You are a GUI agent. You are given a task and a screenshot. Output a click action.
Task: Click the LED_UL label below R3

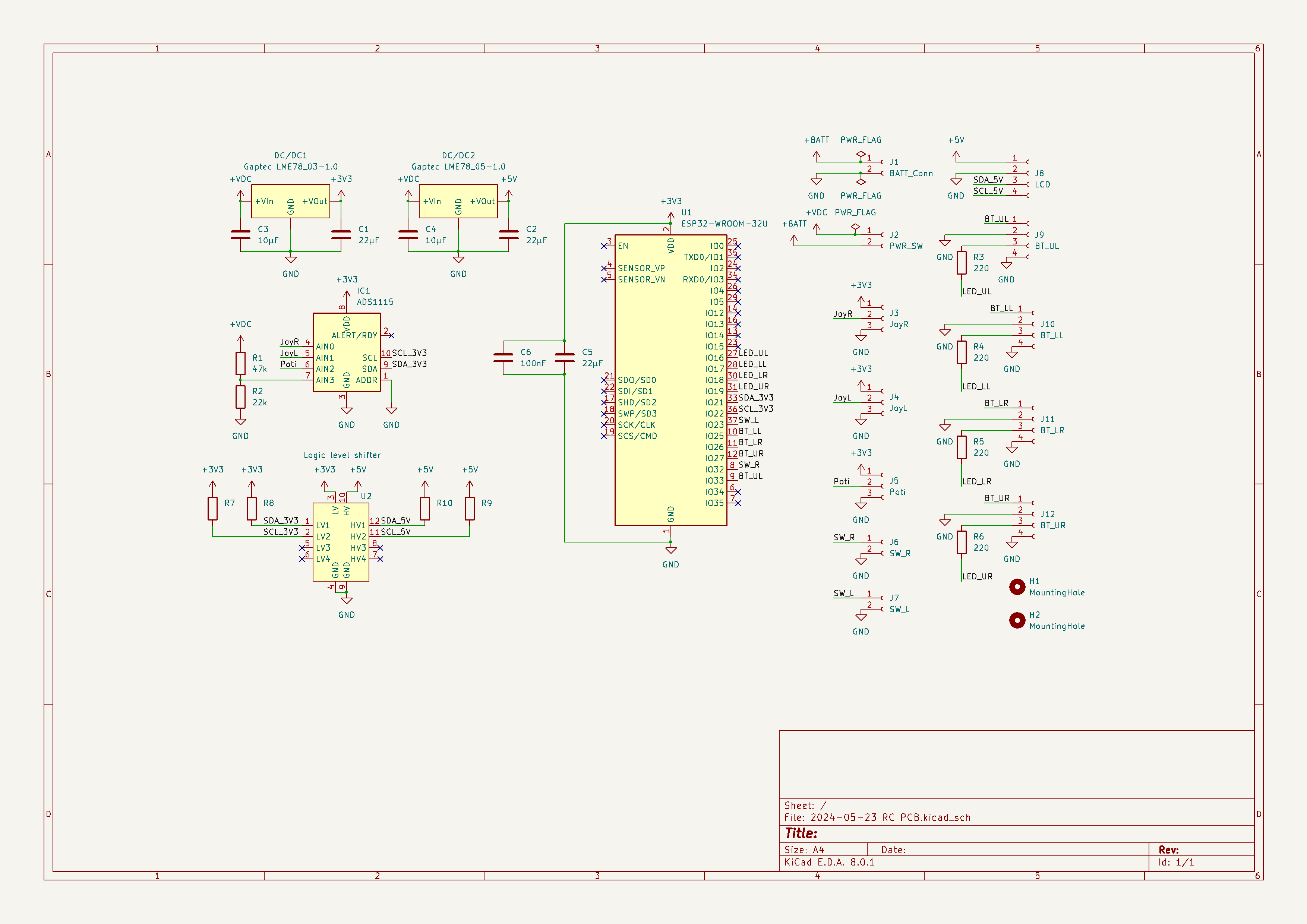coord(976,291)
